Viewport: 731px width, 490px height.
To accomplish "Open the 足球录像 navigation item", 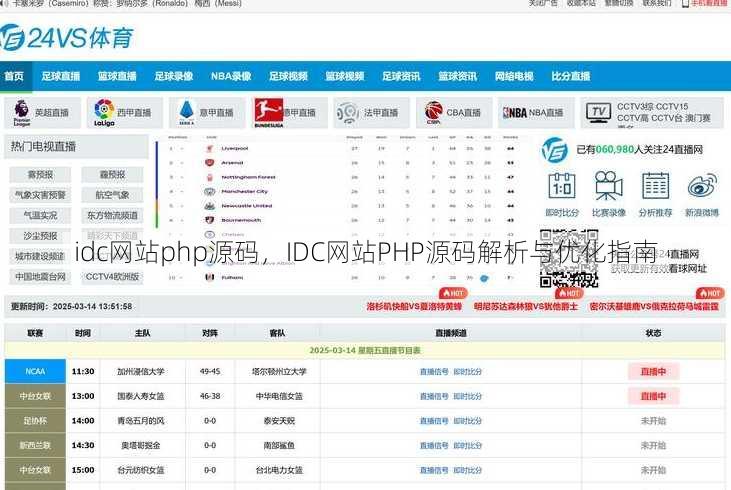I will pyautogui.click(x=174, y=76).
